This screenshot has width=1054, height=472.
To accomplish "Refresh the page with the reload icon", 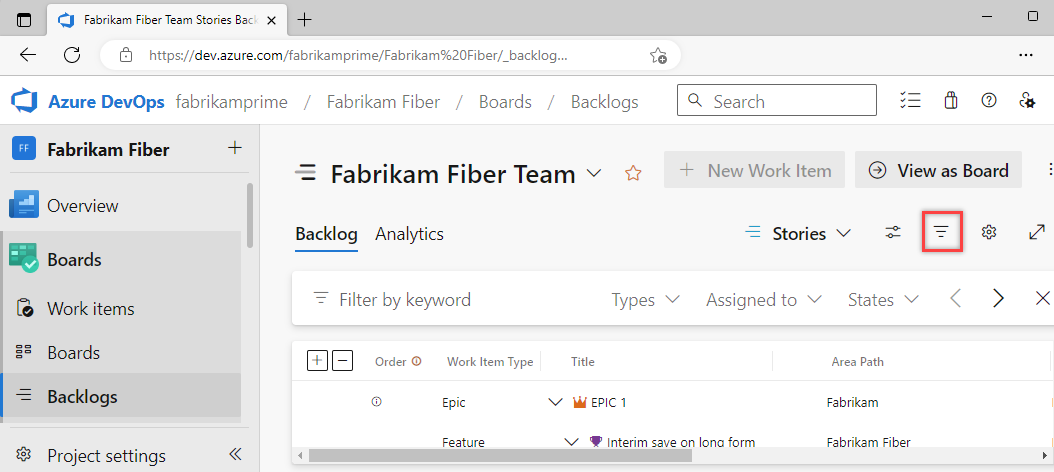I will 72,55.
